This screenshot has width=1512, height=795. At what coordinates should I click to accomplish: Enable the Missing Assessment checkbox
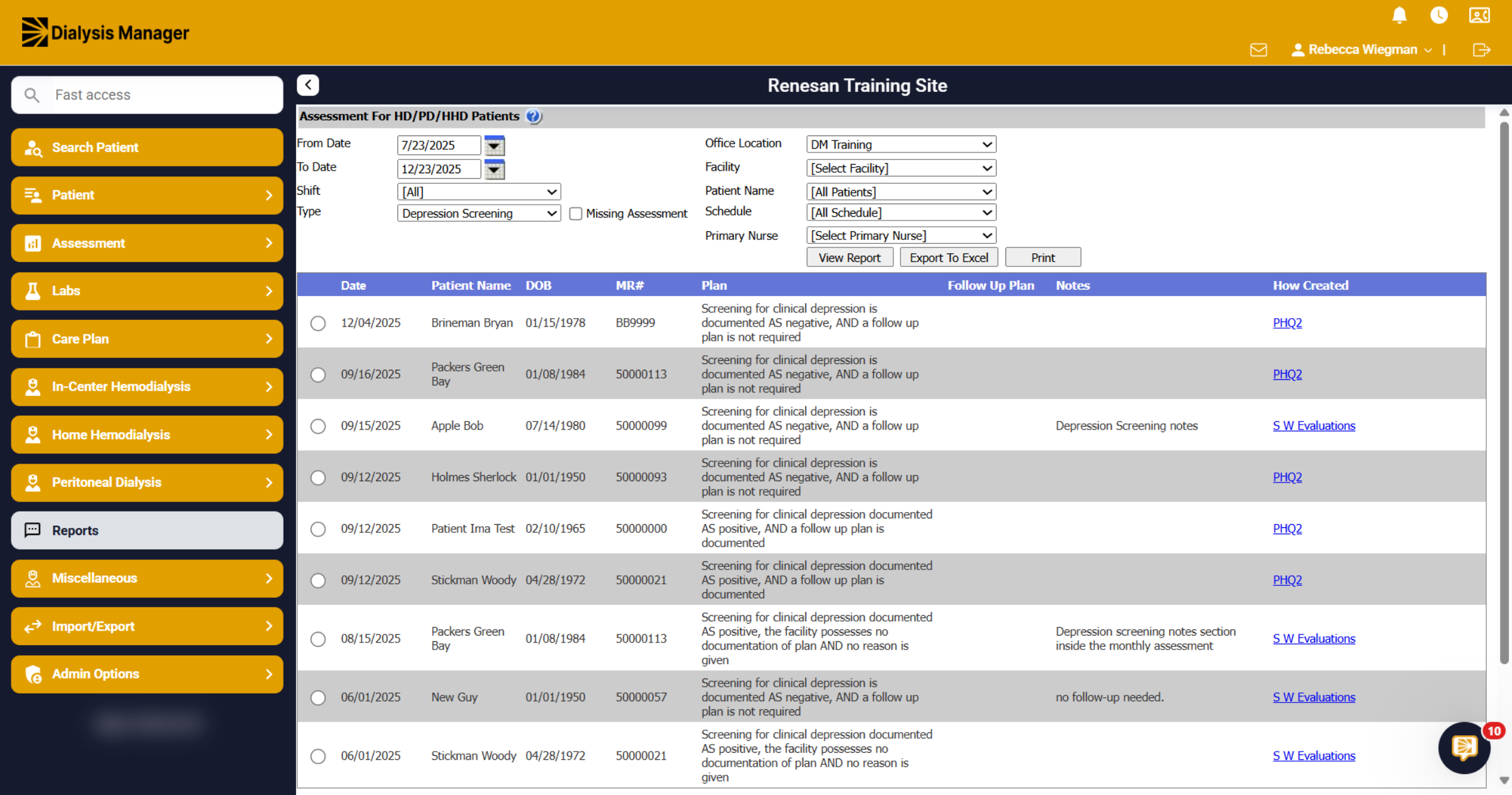point(576,214)
